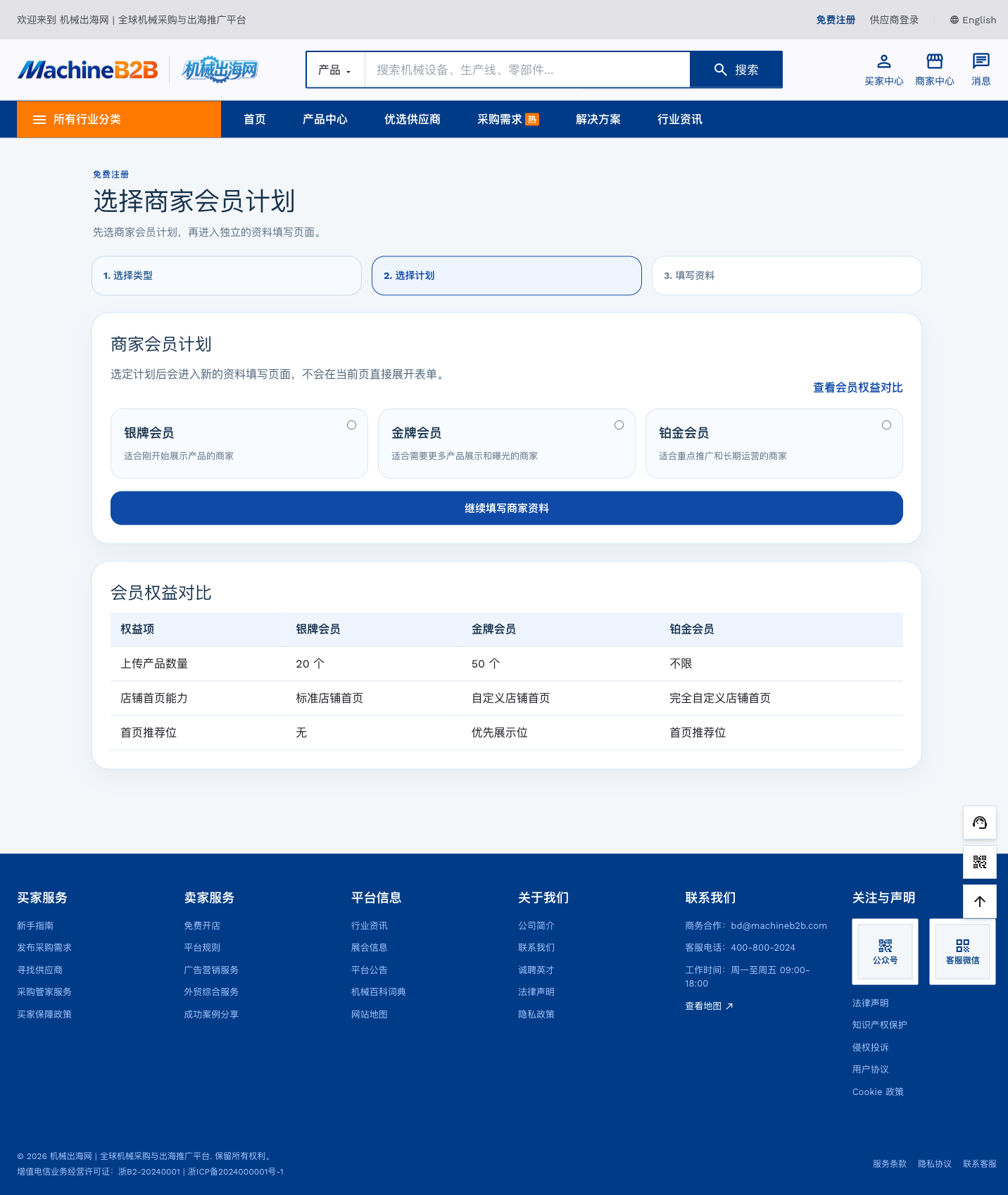The image size is (1008, 1195).
Task: Click the hamburger icon in 所有行业分类
Action: coord(39,120)
